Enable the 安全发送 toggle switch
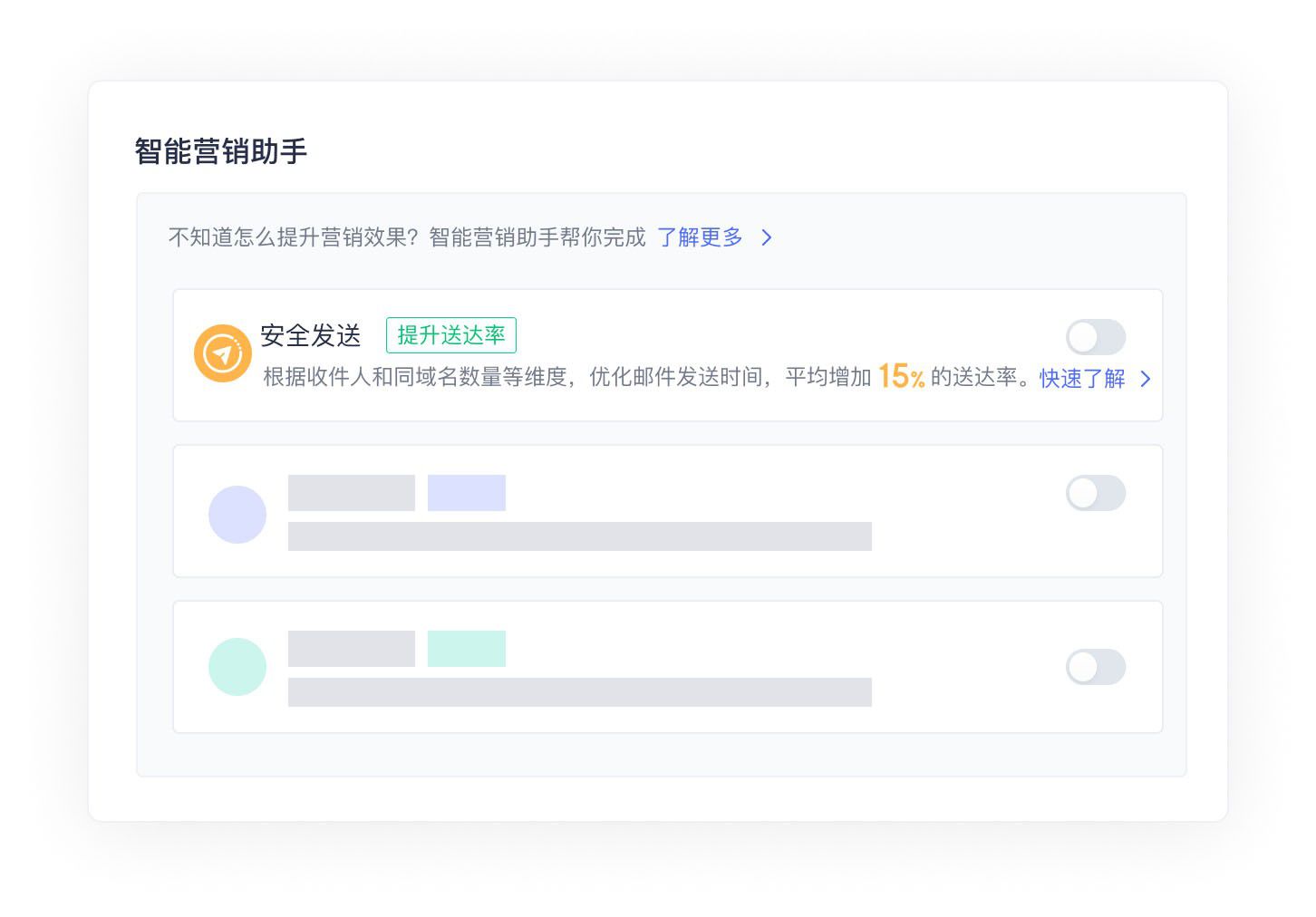 pyautogui.click(x=1096, y=336)
